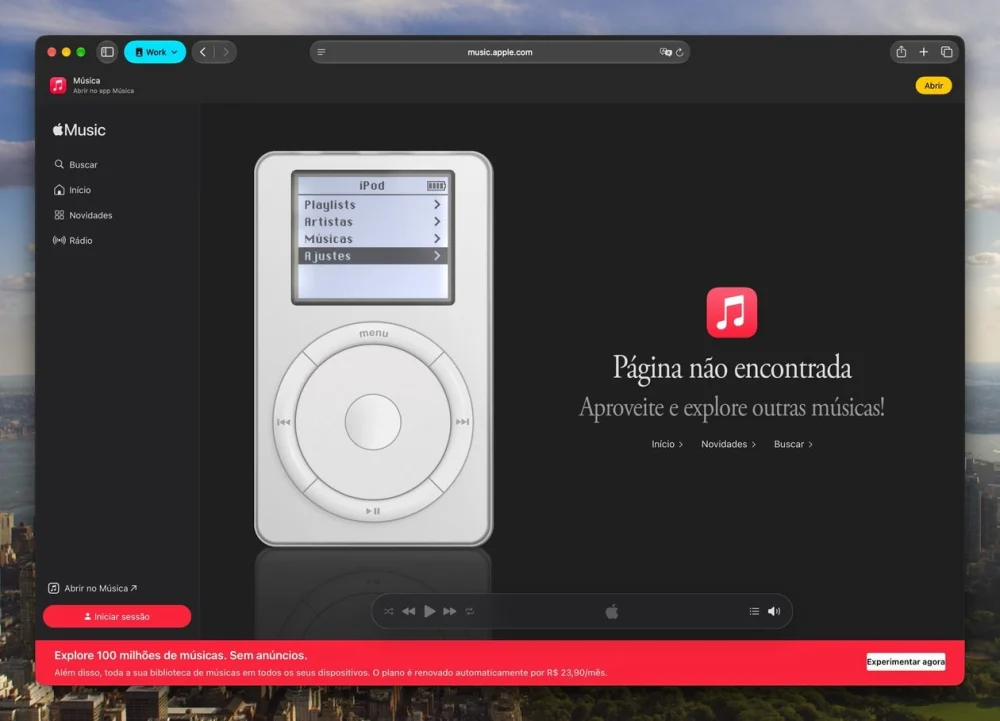Click play in the player bar

point(430,611)
